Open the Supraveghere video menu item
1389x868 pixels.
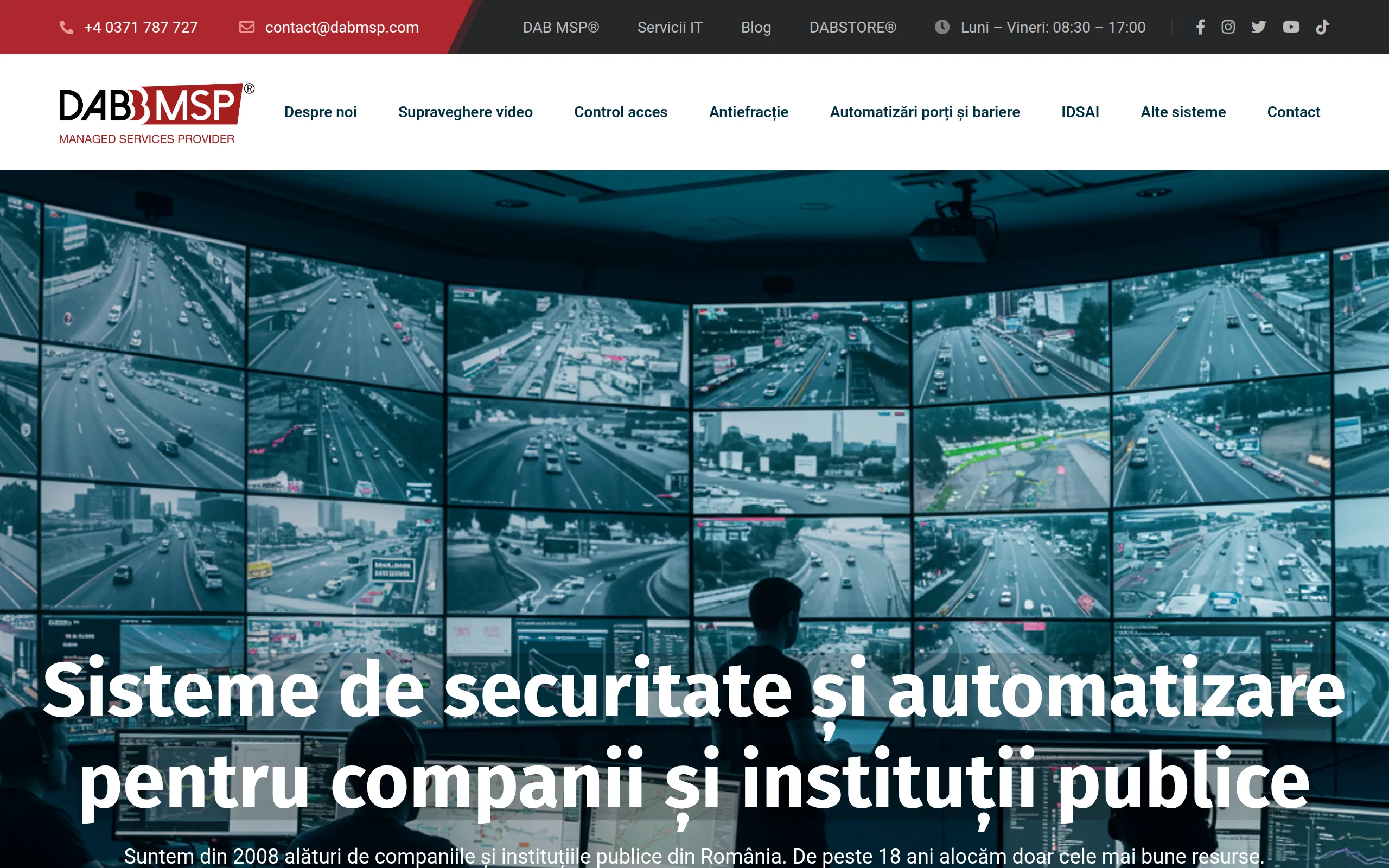point(466,112)
